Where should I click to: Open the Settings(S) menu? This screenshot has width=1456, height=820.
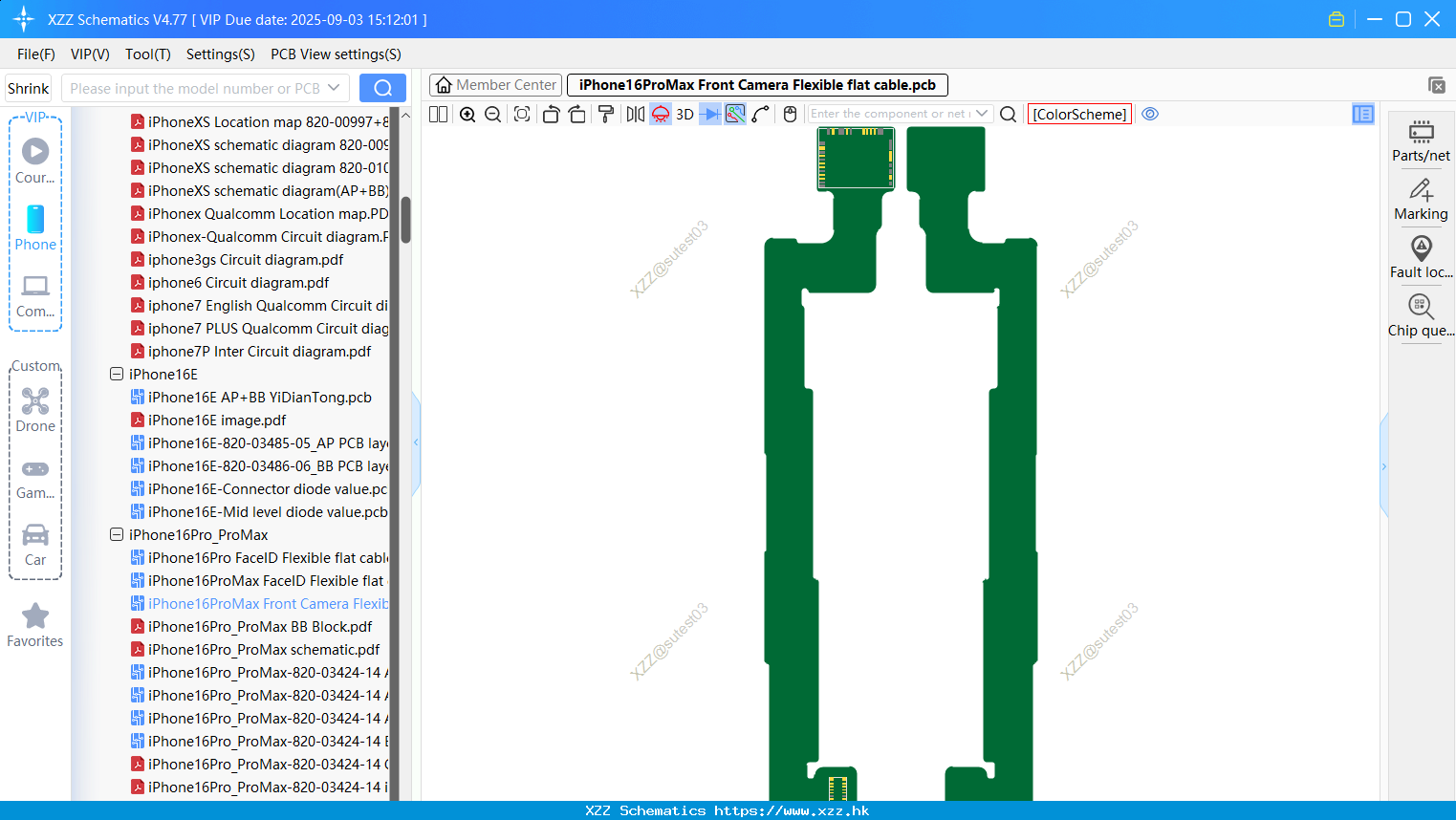tap(221, 54)
